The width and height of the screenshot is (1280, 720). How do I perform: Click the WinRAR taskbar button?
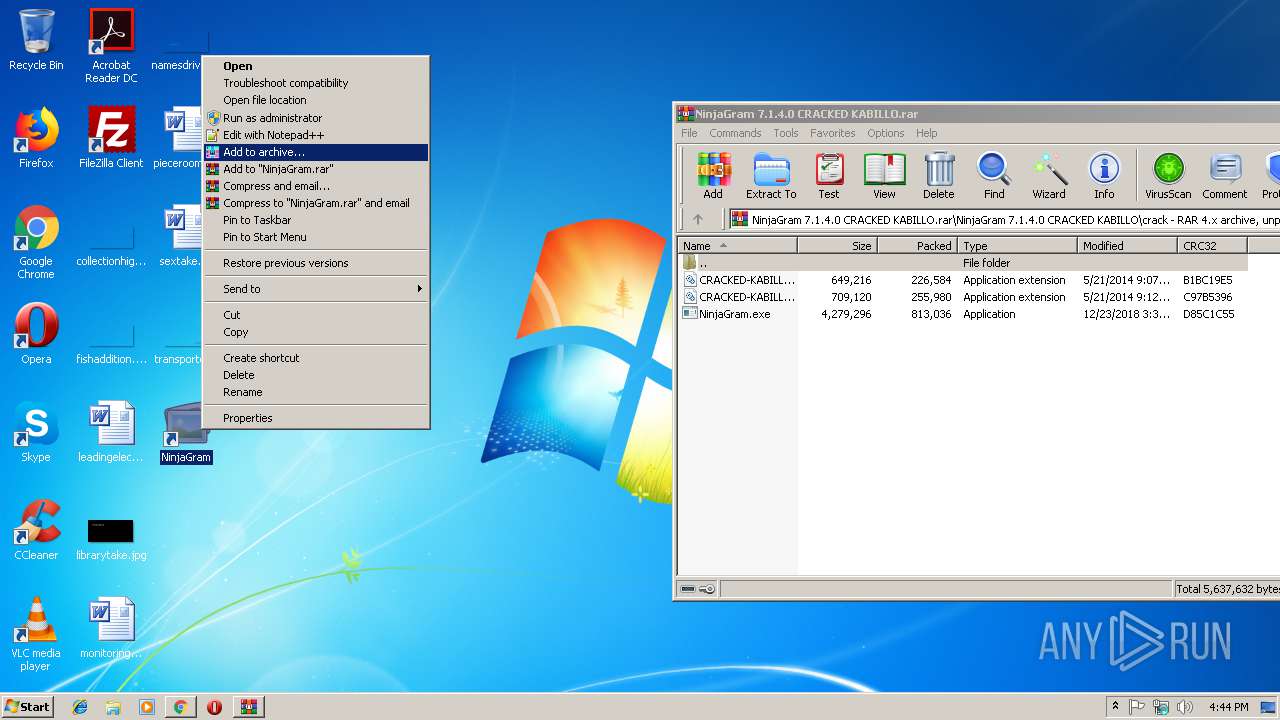pyautogui.click(x=248, y=707)
